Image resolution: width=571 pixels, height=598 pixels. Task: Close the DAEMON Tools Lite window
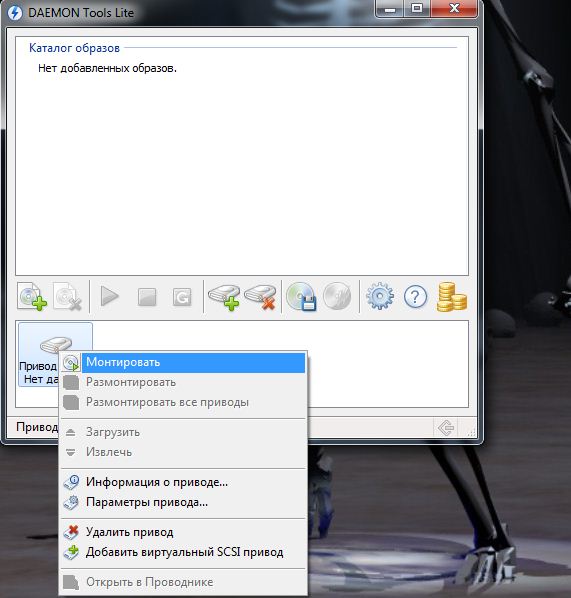pyautogui.click(x=454, y=9)
